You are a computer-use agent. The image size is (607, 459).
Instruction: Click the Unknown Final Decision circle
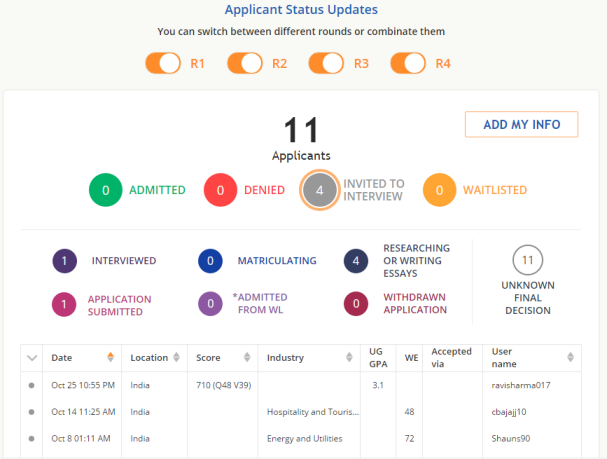(527, 261)
